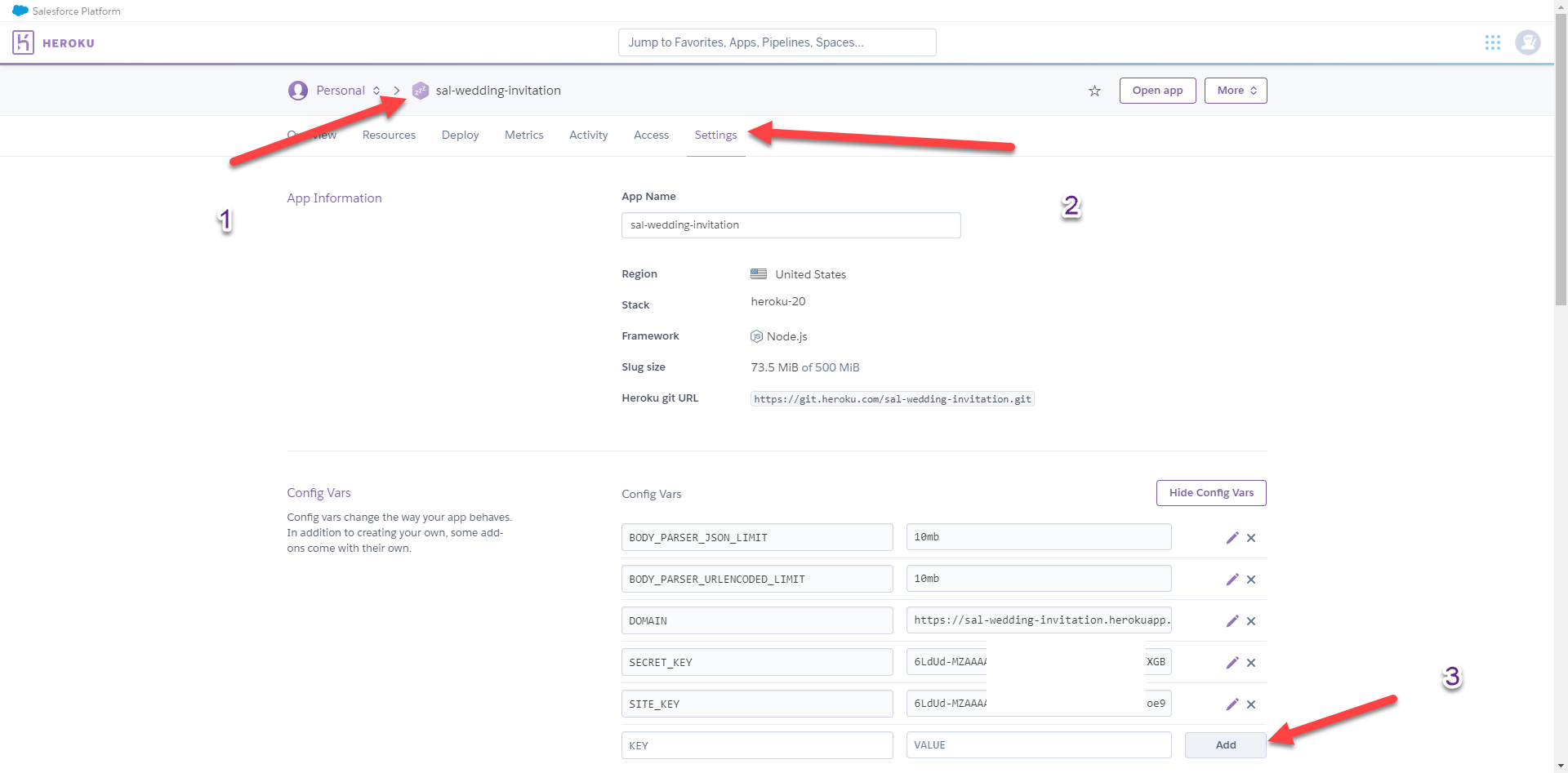
Task: Edit the BODY_PARSER_URLENCODED_LIMIT config var
Action: point(1232,580)
